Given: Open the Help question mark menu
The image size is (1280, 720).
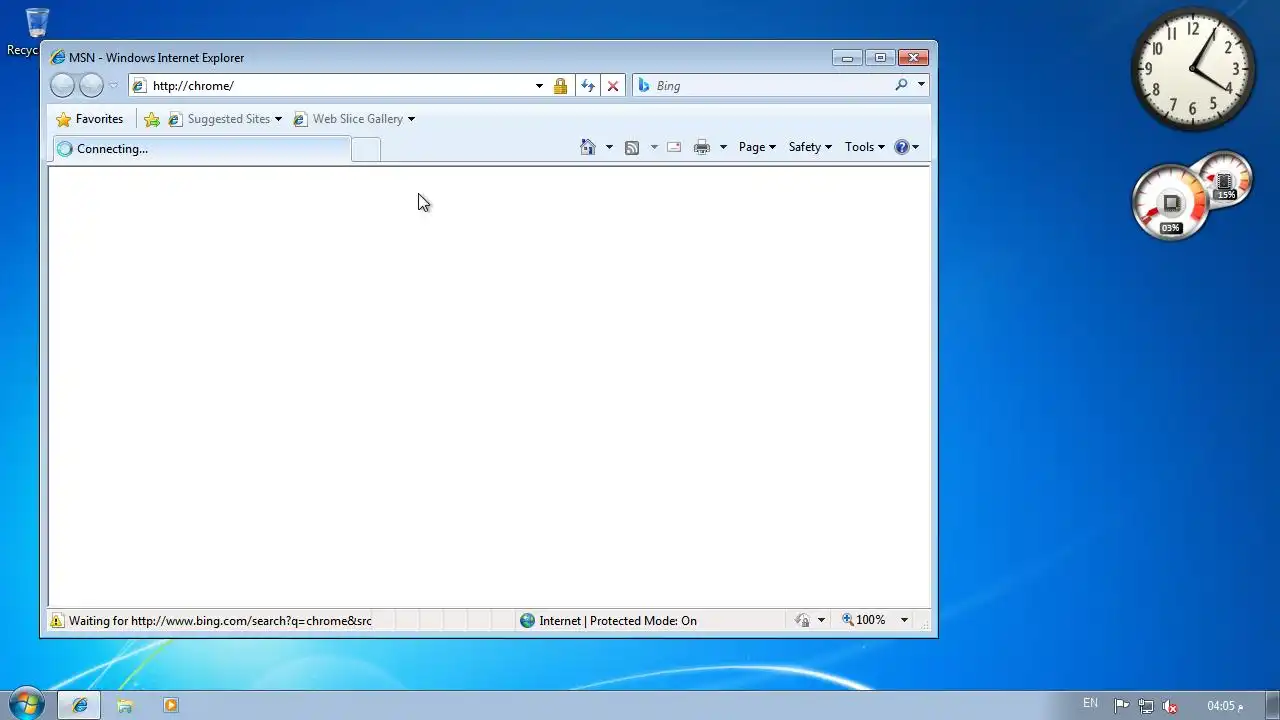Looking at the screenshot, I should pyautogui.click(x=906, y=147).
